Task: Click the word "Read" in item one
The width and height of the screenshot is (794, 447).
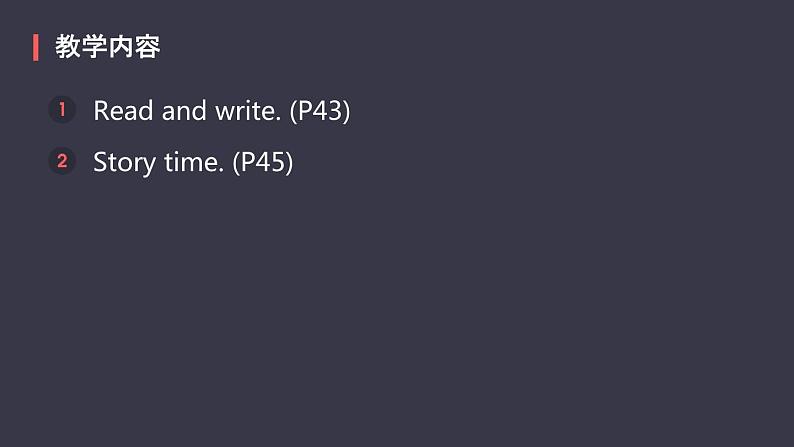Action: click(124, 111)
